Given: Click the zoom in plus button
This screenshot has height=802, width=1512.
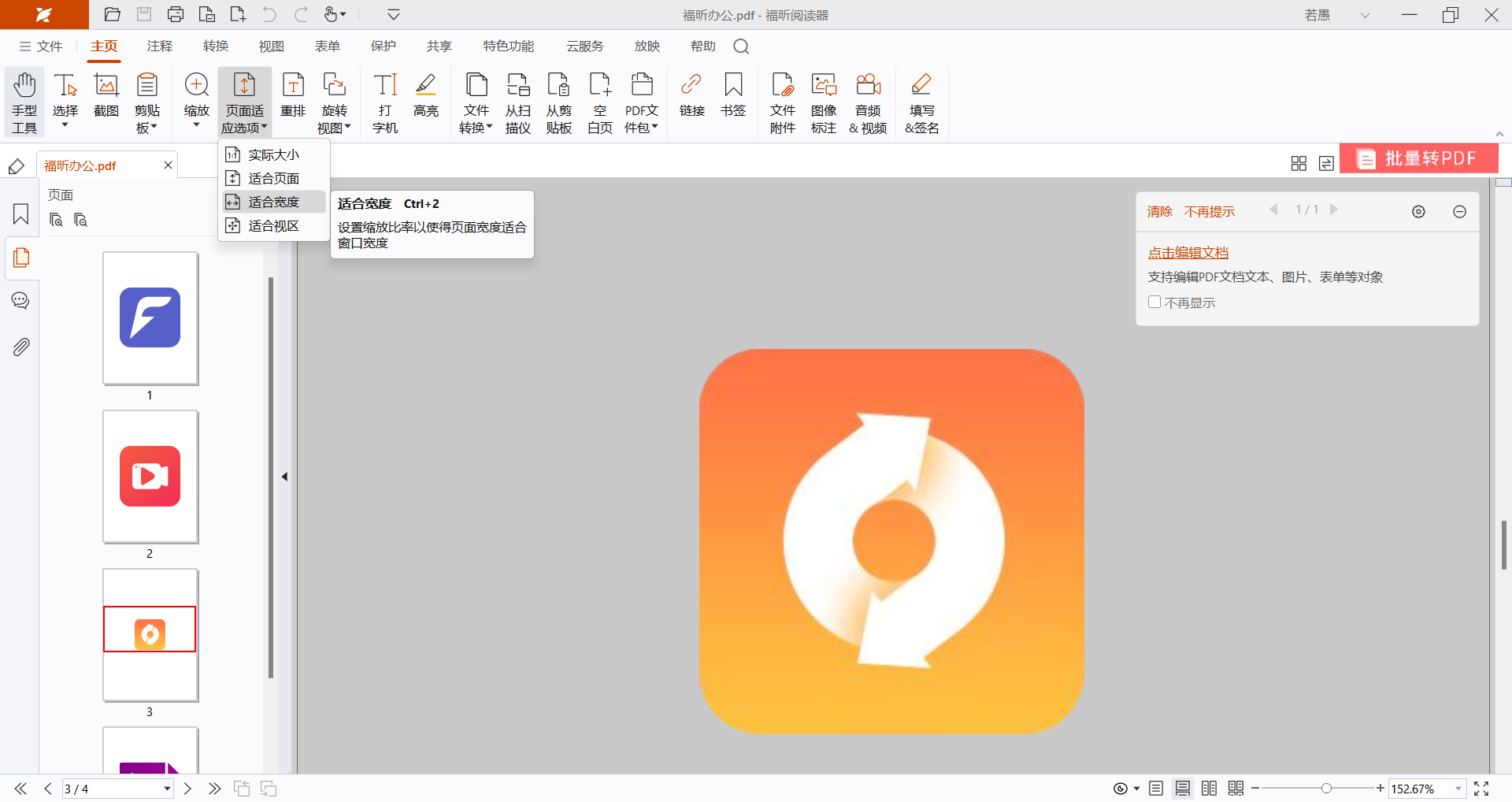Looking at the screenshot, I should [x=1380, y=789].
